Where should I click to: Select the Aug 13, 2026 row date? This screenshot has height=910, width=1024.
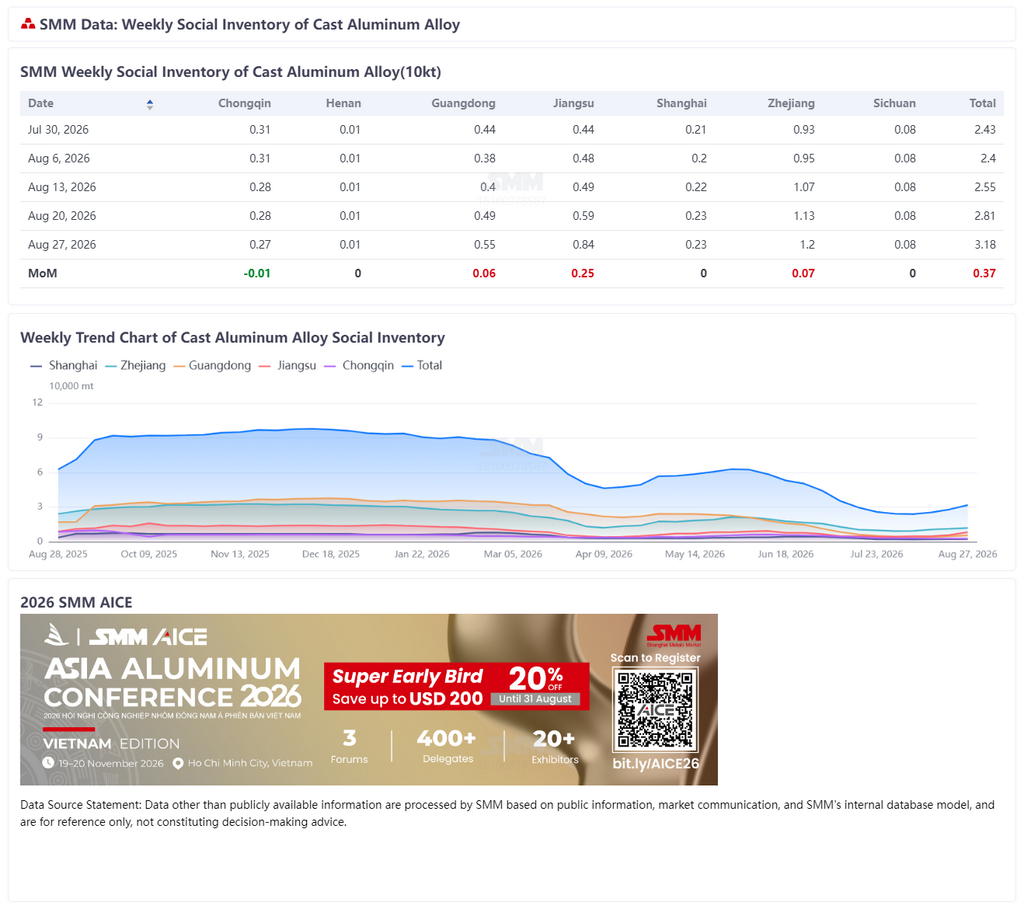pyautogui.click(x=62, y=187)
